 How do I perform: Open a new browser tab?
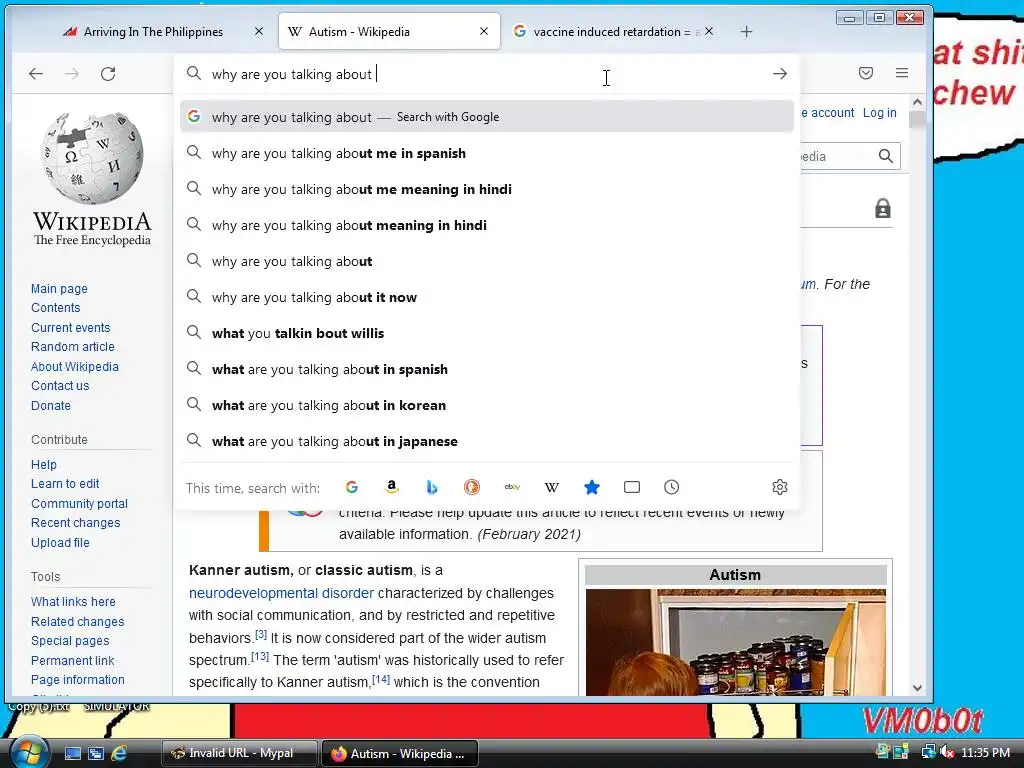click(x=746, y=31)
